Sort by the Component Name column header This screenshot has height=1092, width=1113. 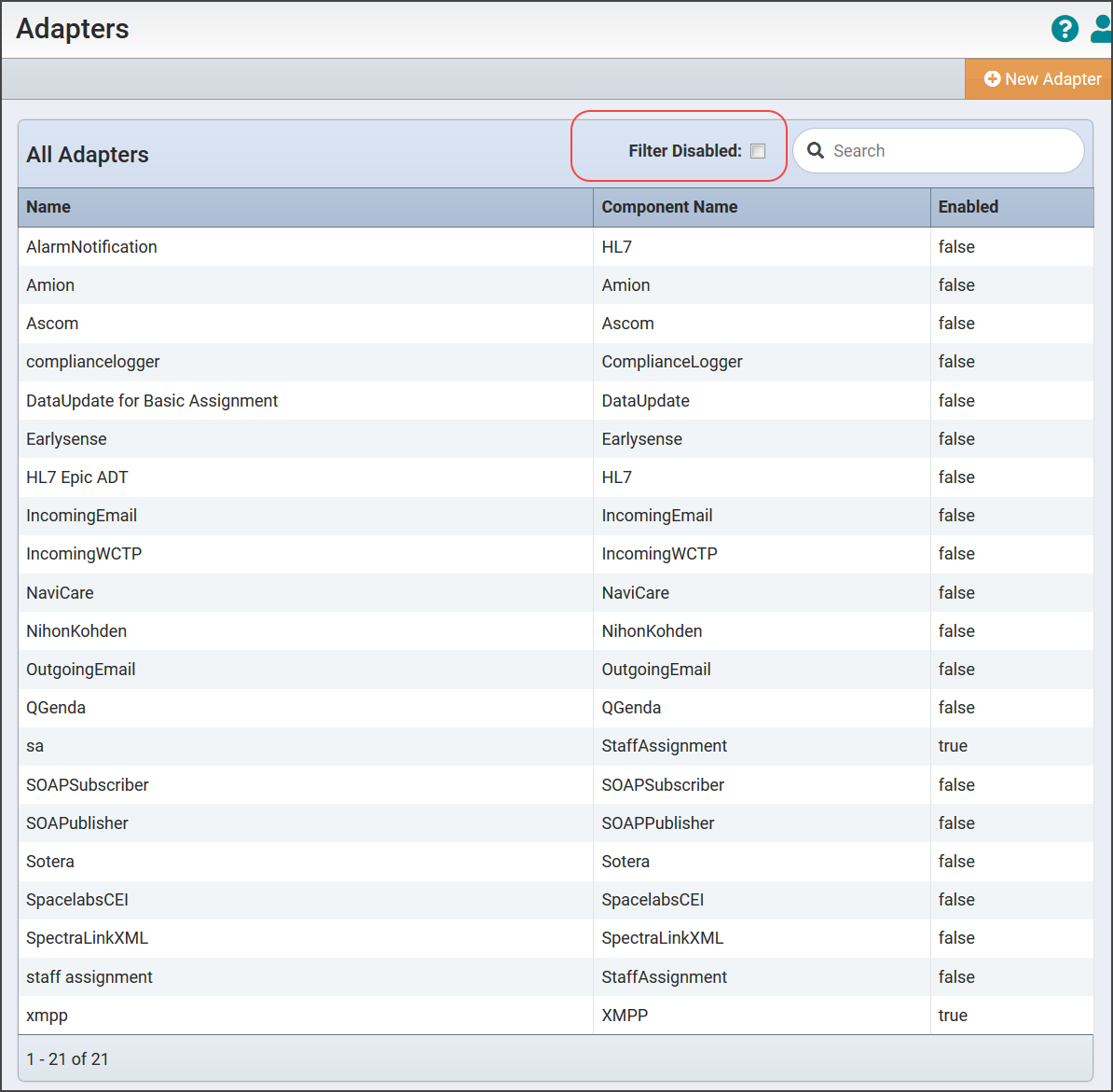(669, 207)
